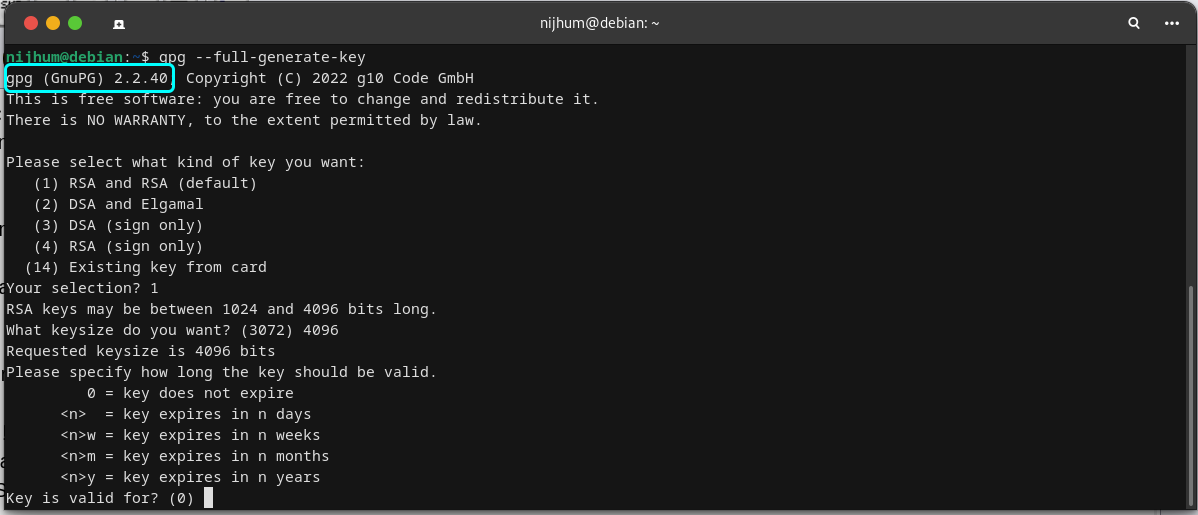This screenshot has width=1198, height=515.
Task: Maximize window using green button
Action: (75, 23)
